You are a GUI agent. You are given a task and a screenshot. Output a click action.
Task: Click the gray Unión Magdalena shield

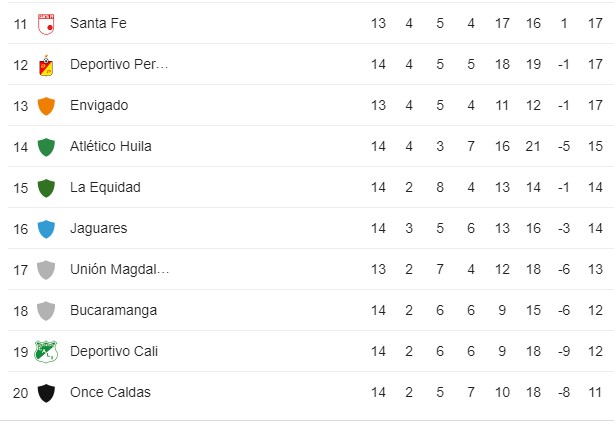(46, 270)
